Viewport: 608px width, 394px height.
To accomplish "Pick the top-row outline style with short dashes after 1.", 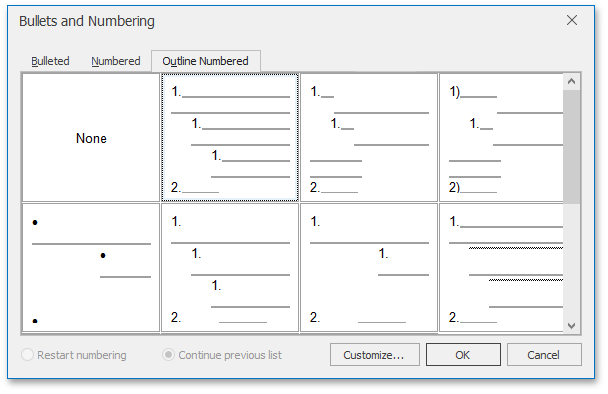I will [x=369, y=138].
